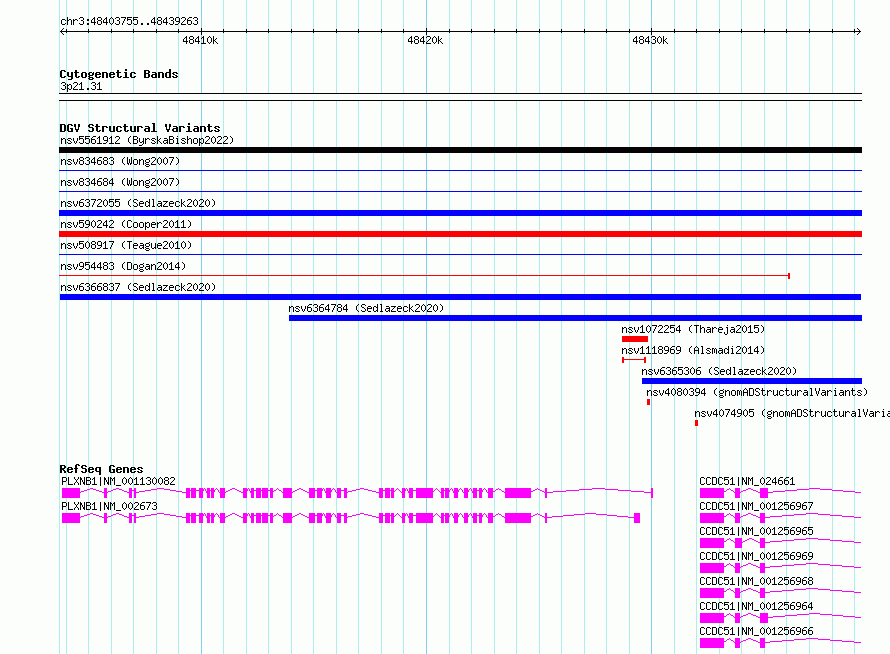890x654 pixels.
Task: Select the DGV Structural Variants track title
Action: (x=140, y=128)
